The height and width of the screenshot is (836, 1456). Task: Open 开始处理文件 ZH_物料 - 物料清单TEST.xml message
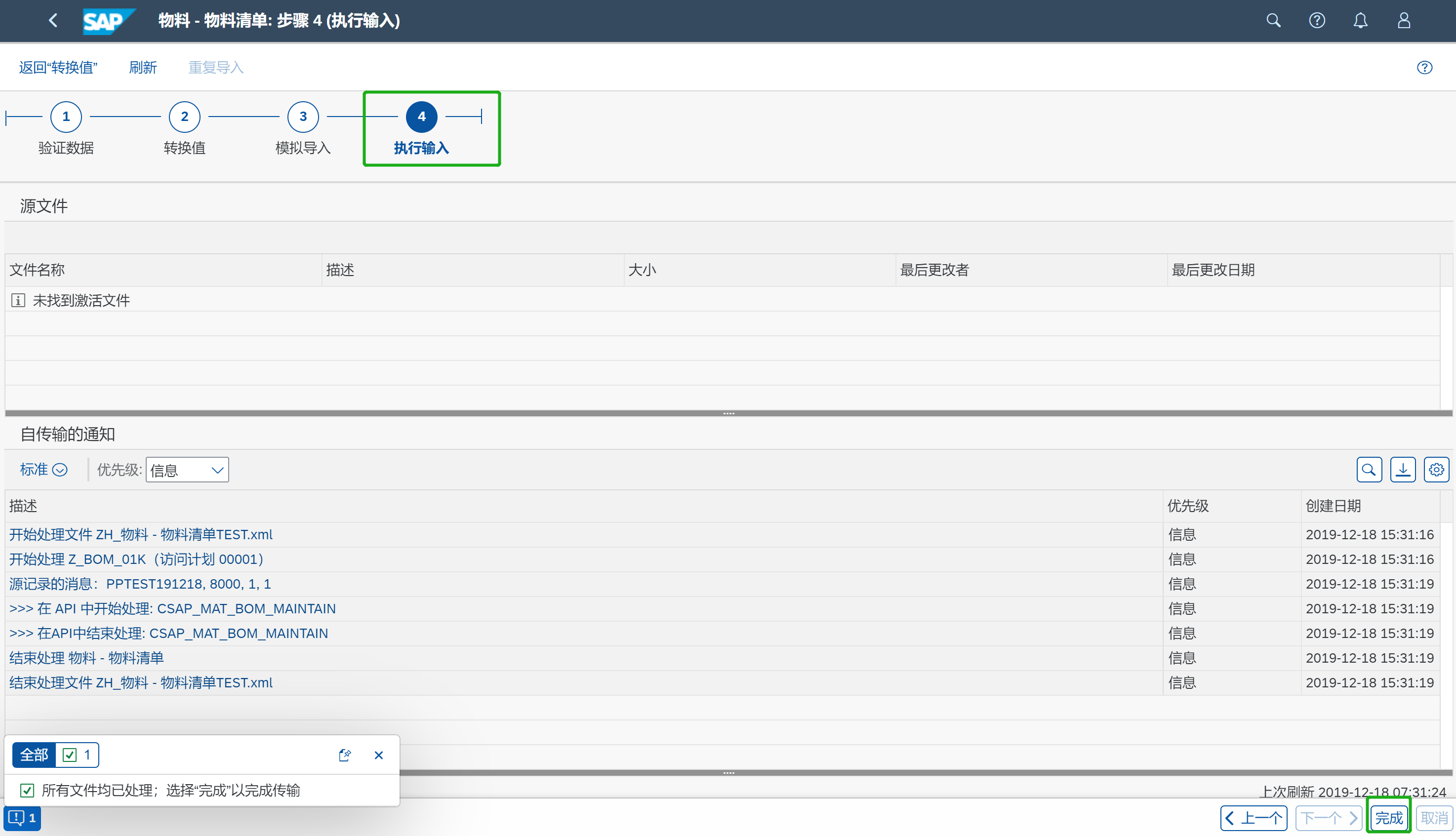click(141, 535)
